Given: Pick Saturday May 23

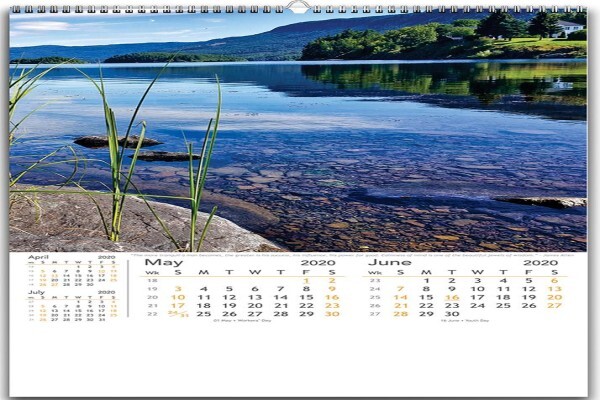Looking at the screenshot, I should coord(332,306).
